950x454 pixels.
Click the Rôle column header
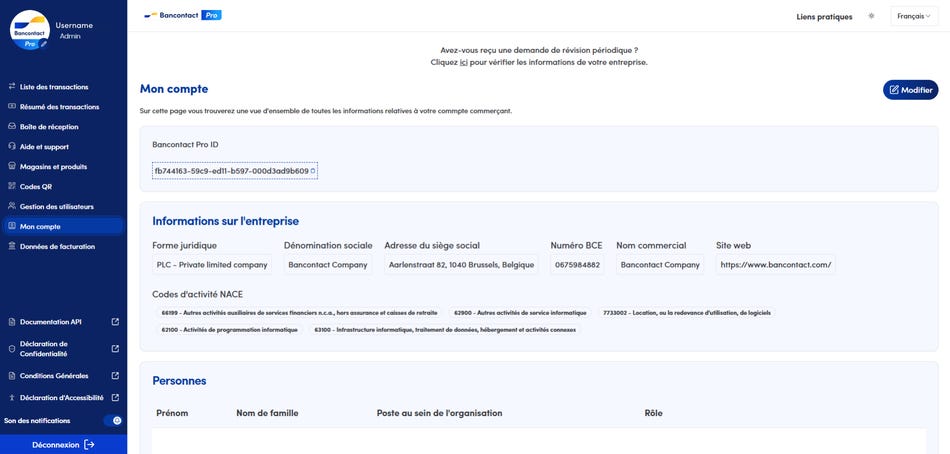[x=654, y=413]
